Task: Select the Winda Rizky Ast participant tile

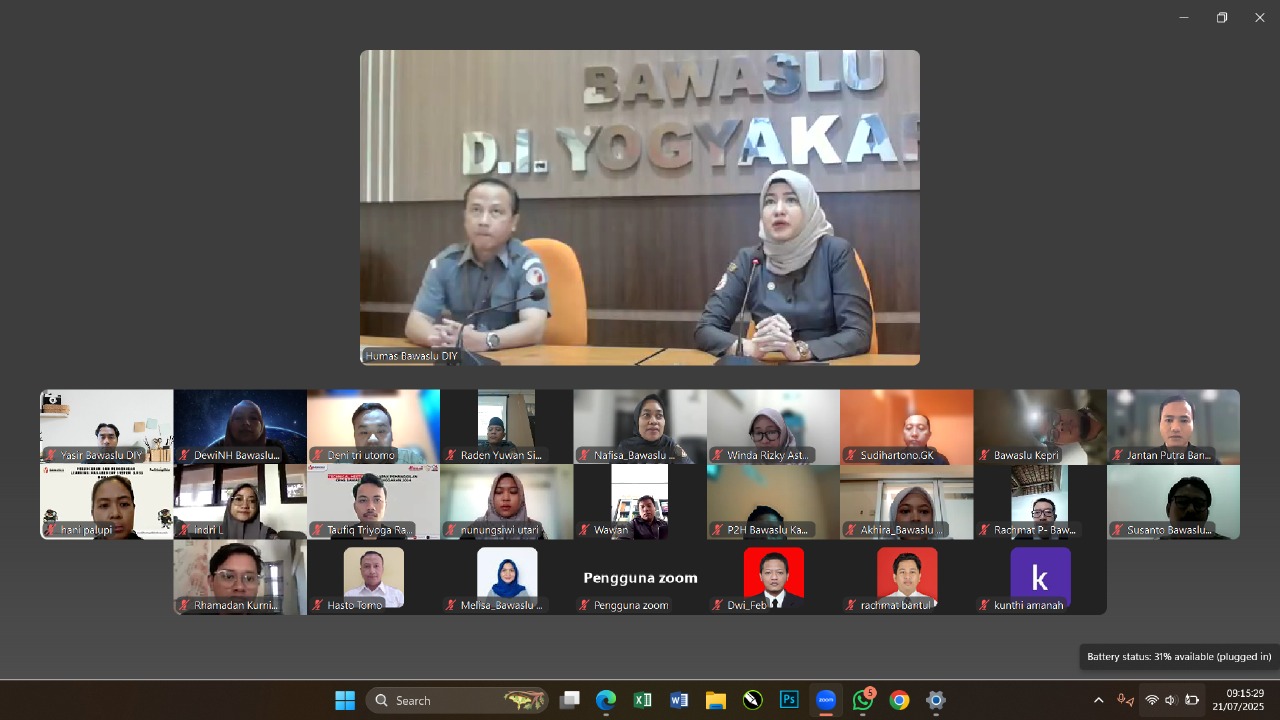Action: 773,427
